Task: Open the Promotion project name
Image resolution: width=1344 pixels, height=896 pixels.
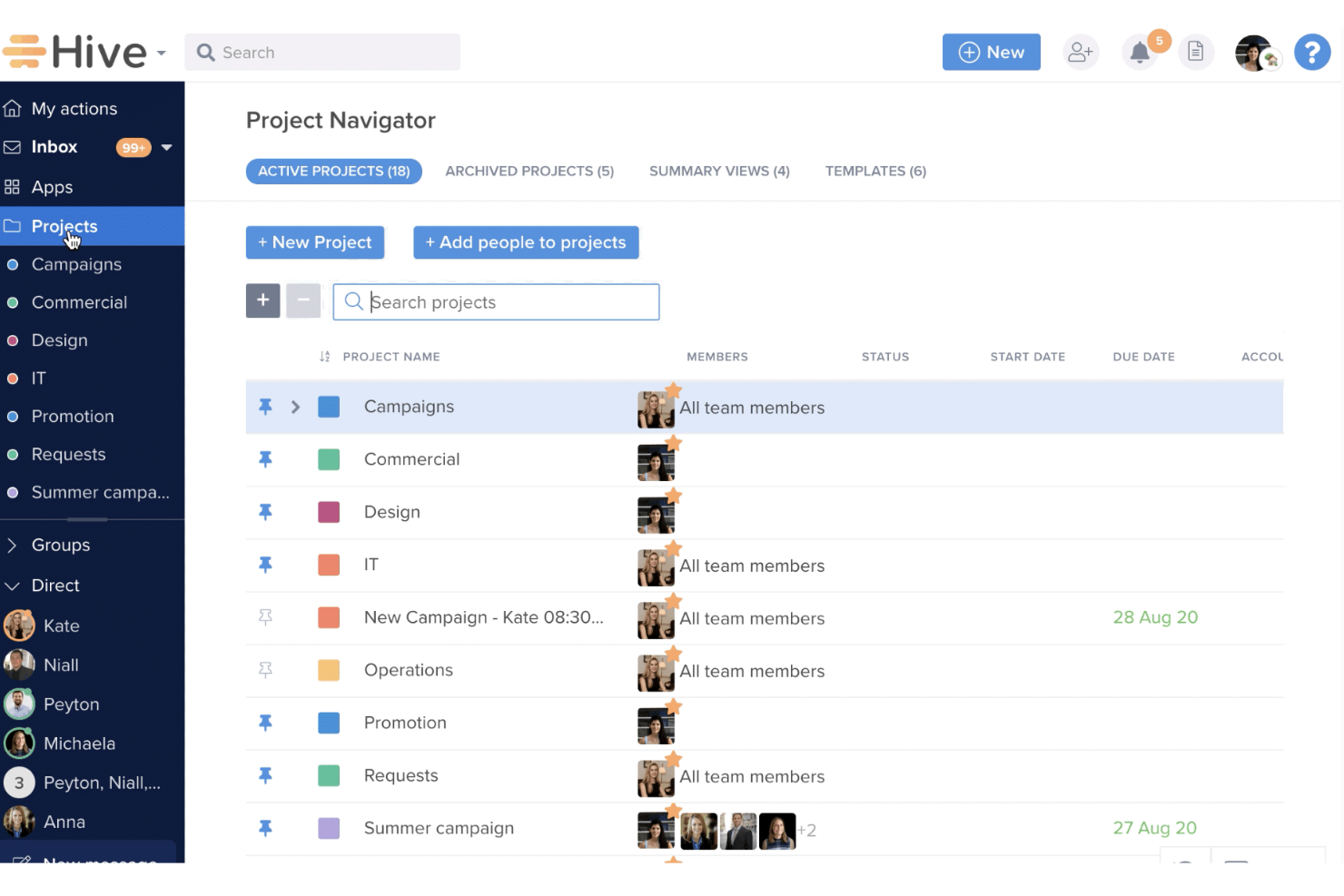Action: click(x=405, y=723)
